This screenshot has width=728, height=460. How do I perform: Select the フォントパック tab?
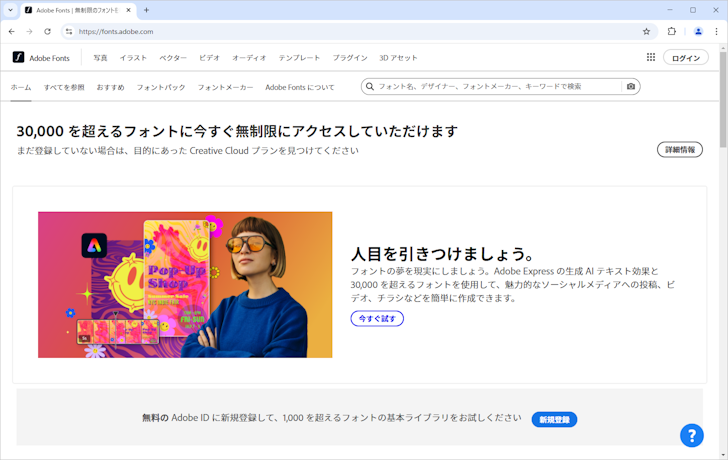(x=161, y=87)
